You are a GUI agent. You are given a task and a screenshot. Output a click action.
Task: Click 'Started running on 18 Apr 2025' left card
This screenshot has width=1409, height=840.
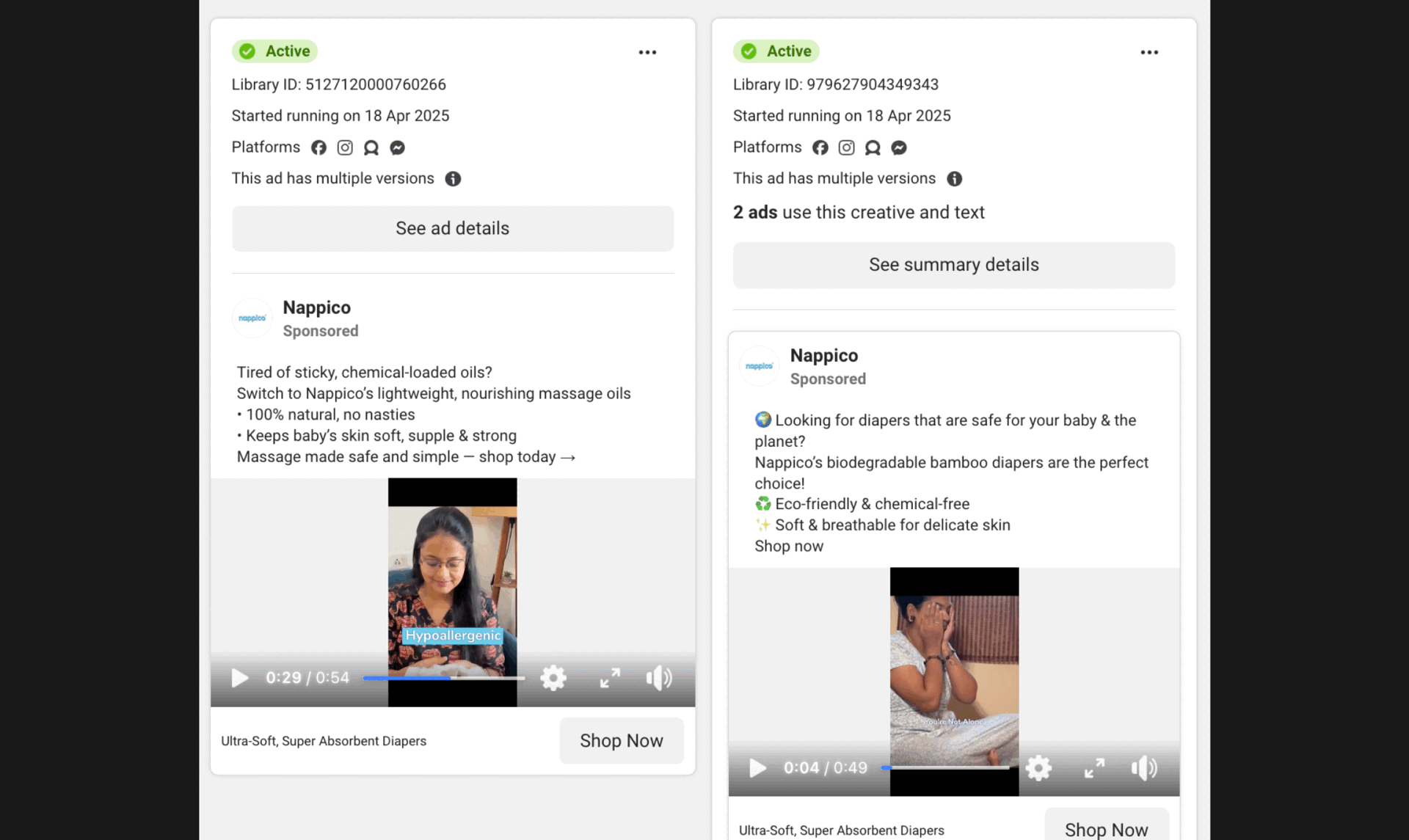340,116
